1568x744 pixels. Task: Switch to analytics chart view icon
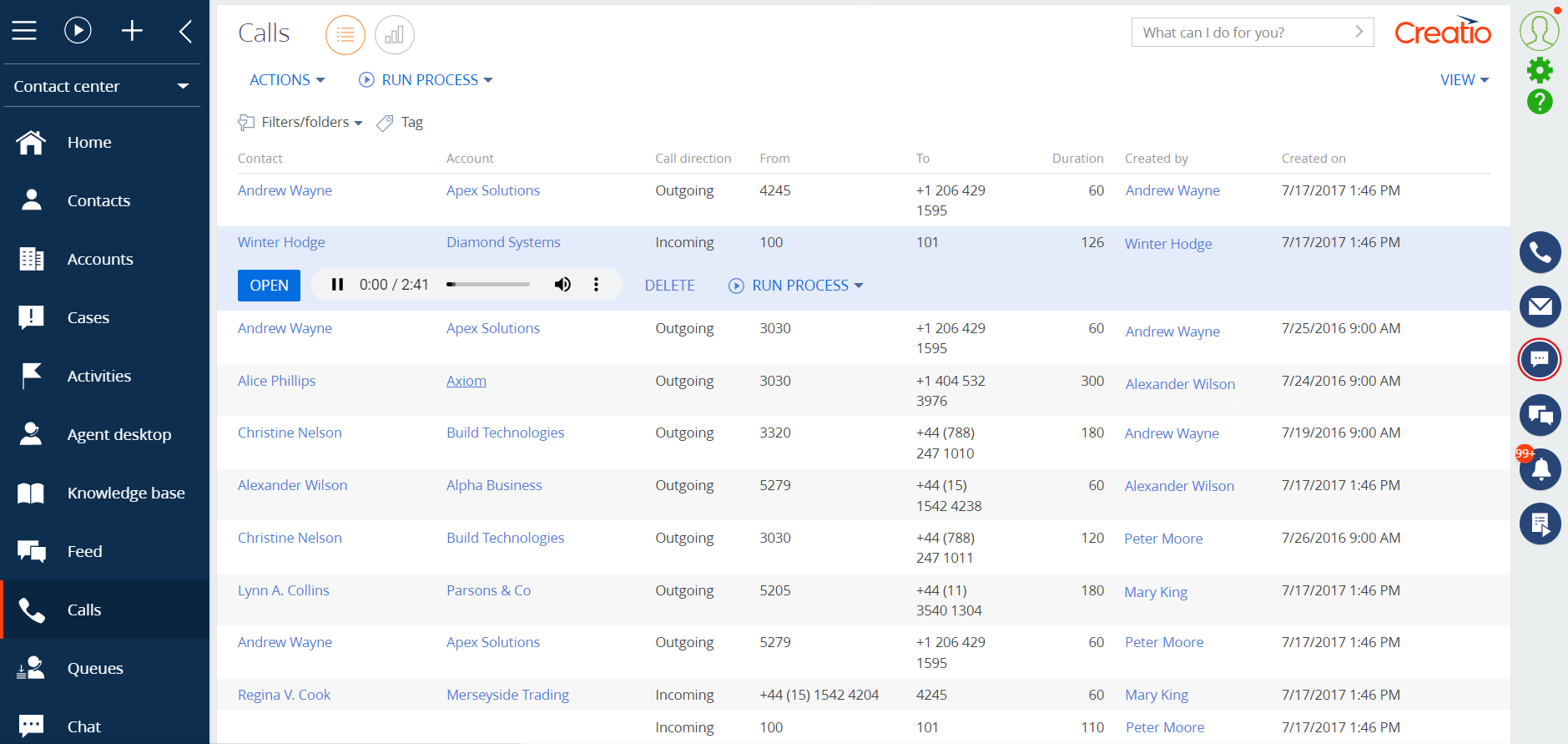[395, 35]
